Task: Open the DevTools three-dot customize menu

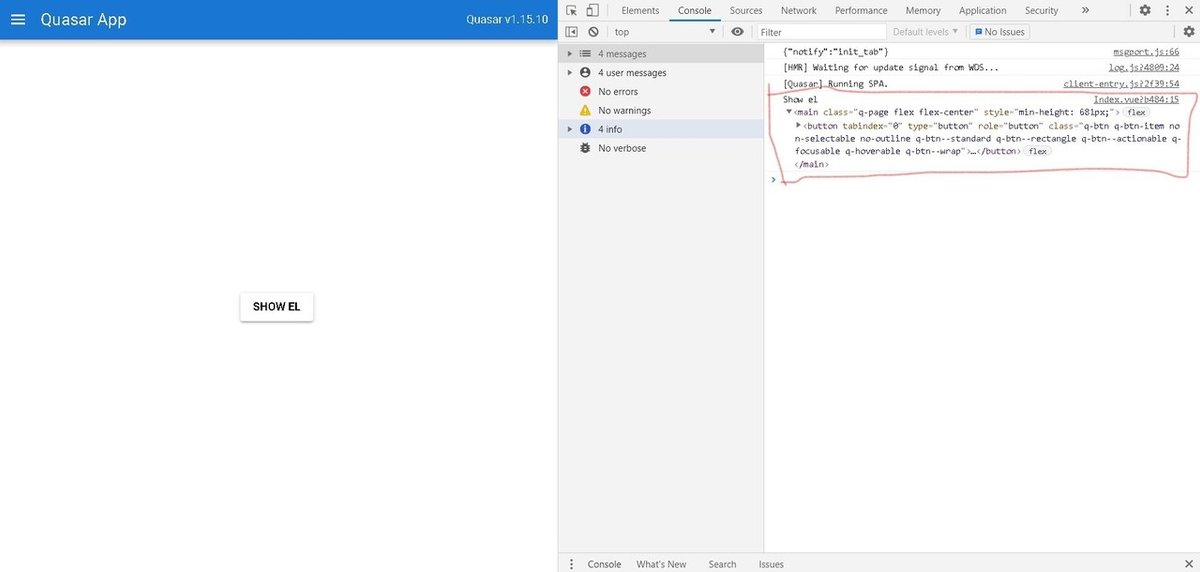Action: pyautogui.click(x=1166, y=10)
